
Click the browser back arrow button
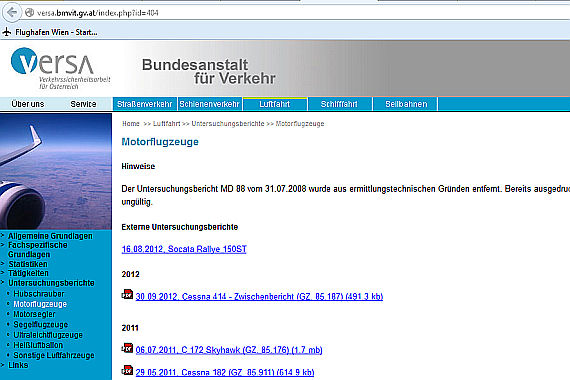pos(12,12)
